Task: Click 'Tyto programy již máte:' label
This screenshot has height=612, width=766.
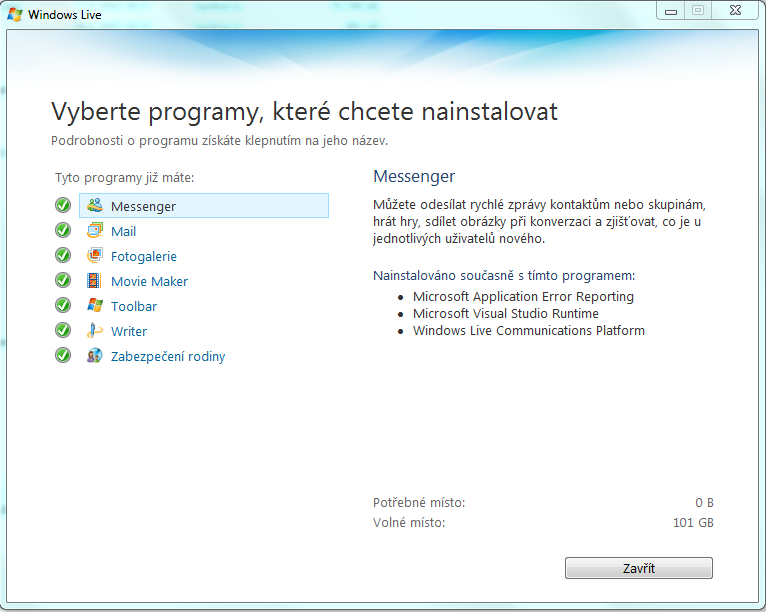Action: pos(125,178)
